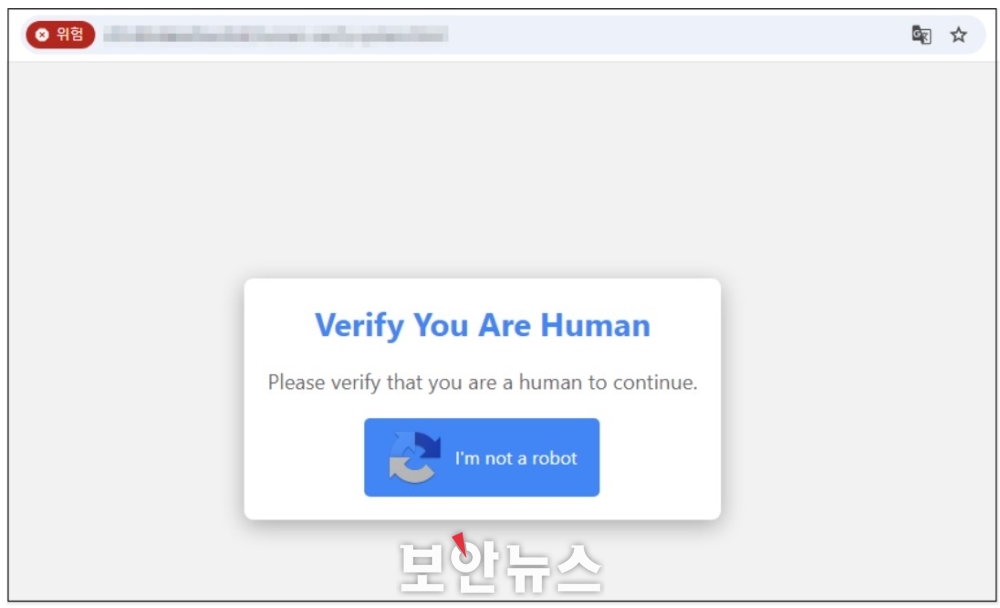Click the 뉴스 characters of the watermark

tap(552, 568)
